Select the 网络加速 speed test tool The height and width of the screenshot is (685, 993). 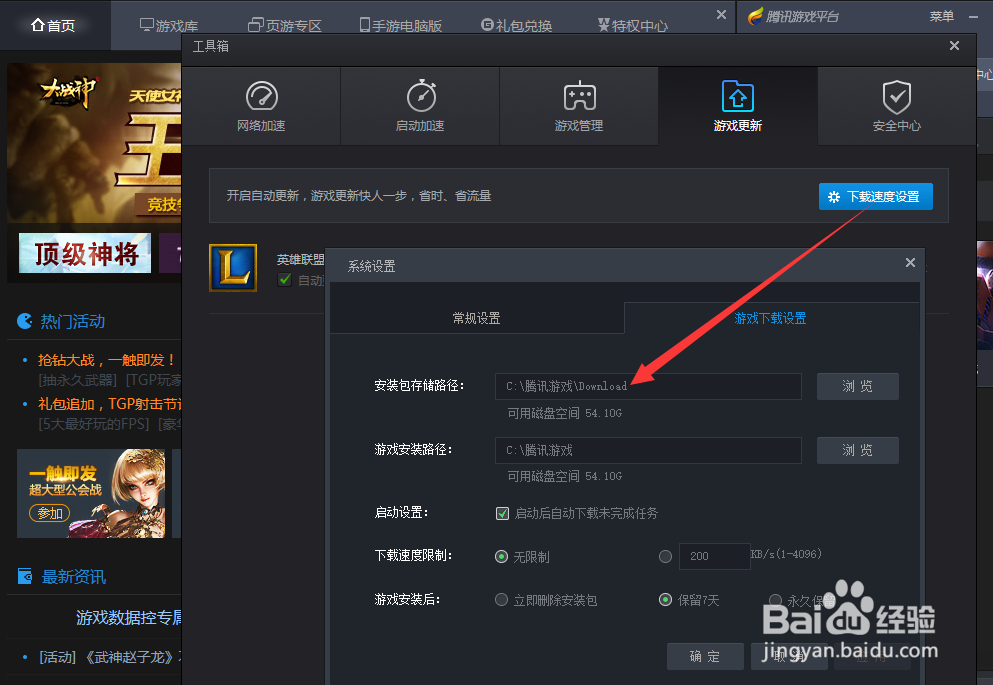tap(261, 105)
